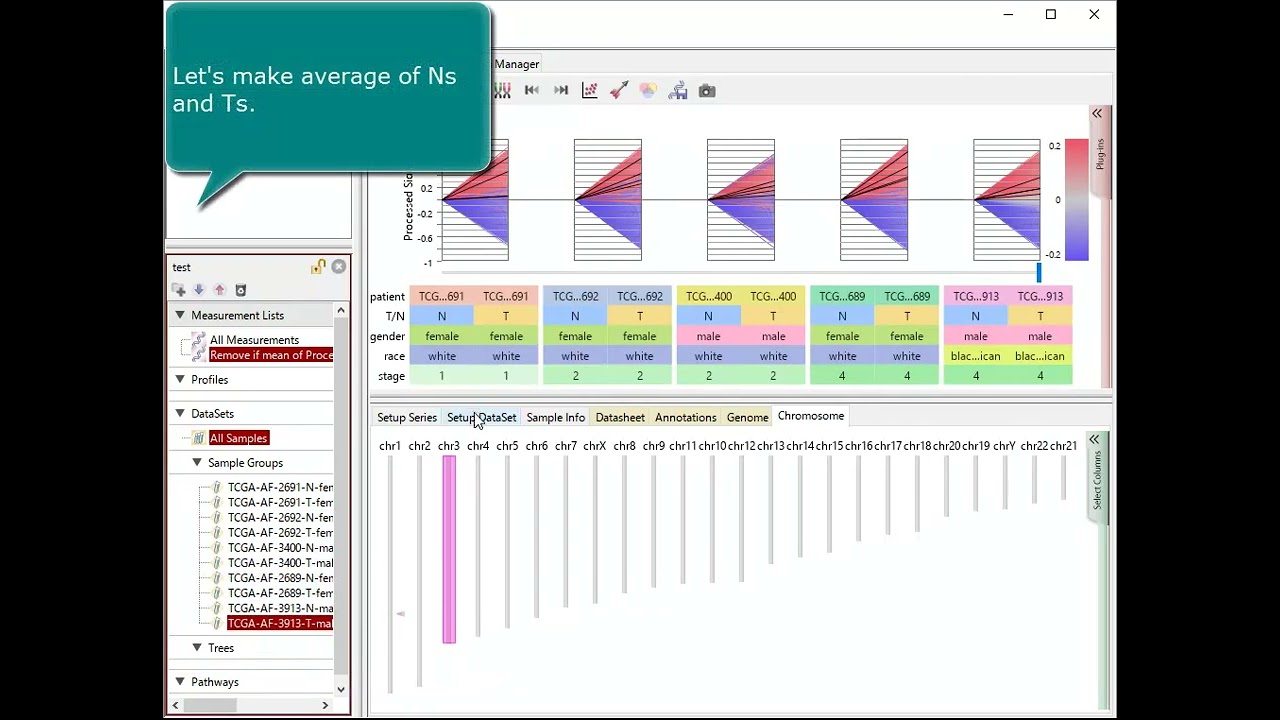
Task: Click the Manager tab at top
Action: coord(517,64)
